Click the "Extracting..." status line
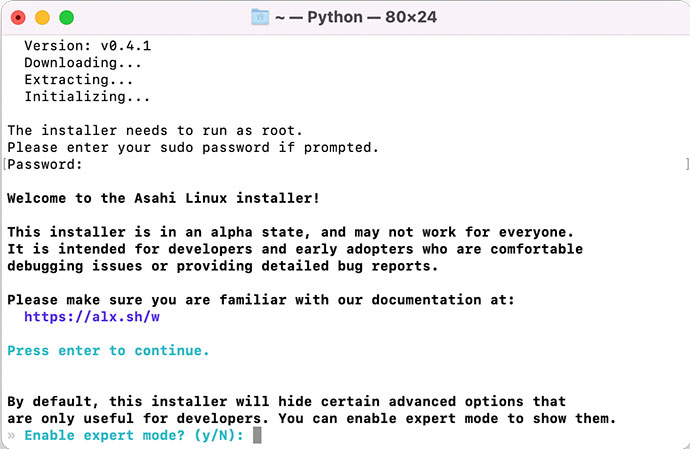 click(79, 79)
